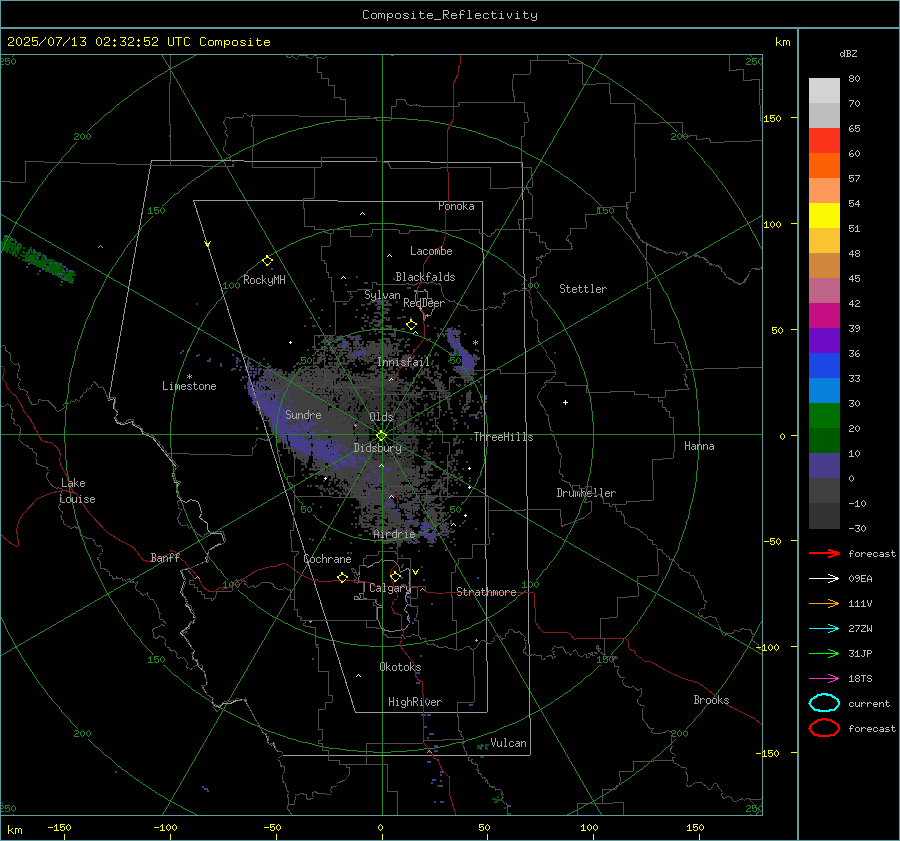Choose the green swatch between 30 and 20
The height and width of the screenshot is (841, 900).
coord(824,416)
